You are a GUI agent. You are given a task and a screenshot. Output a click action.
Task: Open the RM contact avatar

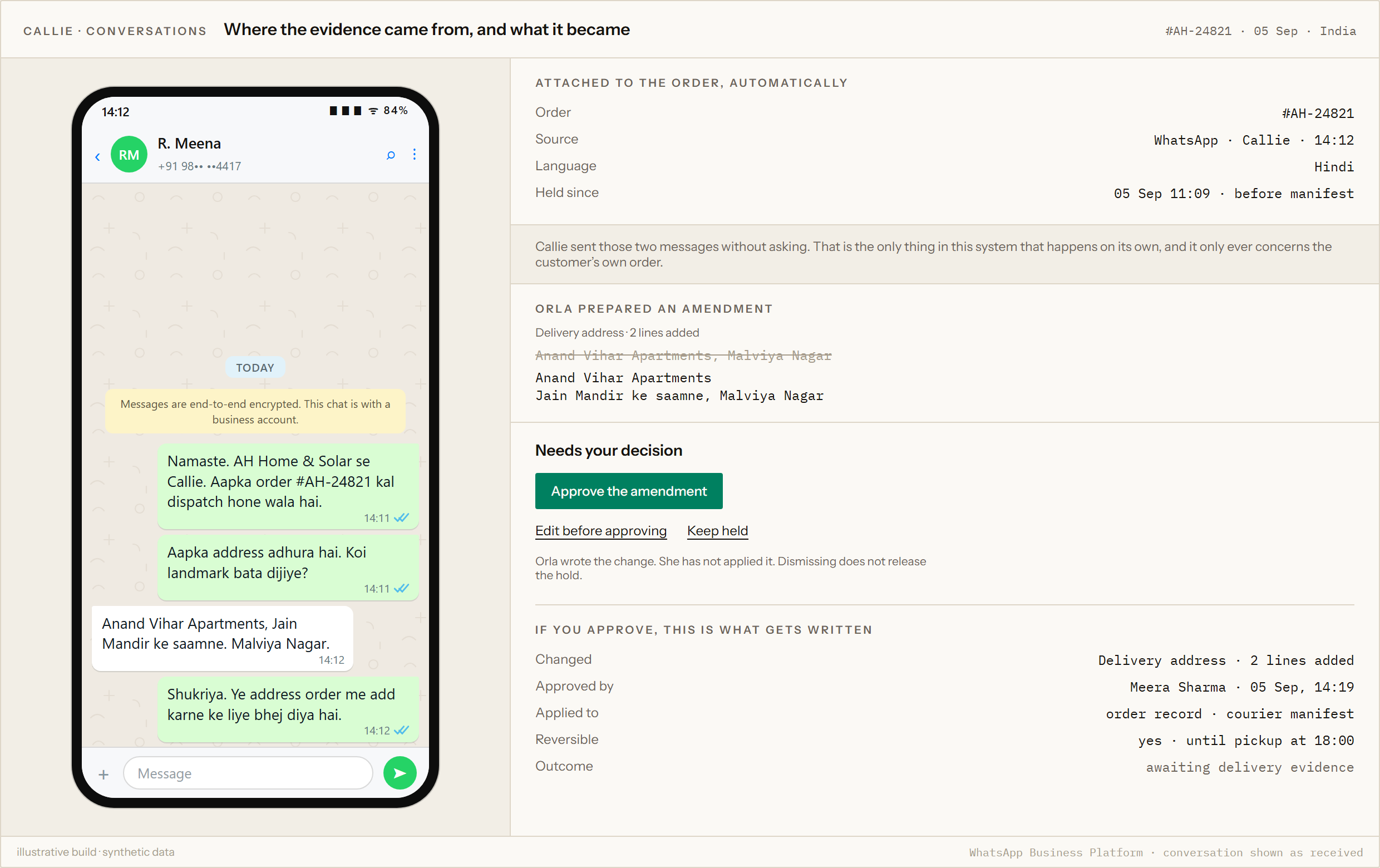[129, 154]
